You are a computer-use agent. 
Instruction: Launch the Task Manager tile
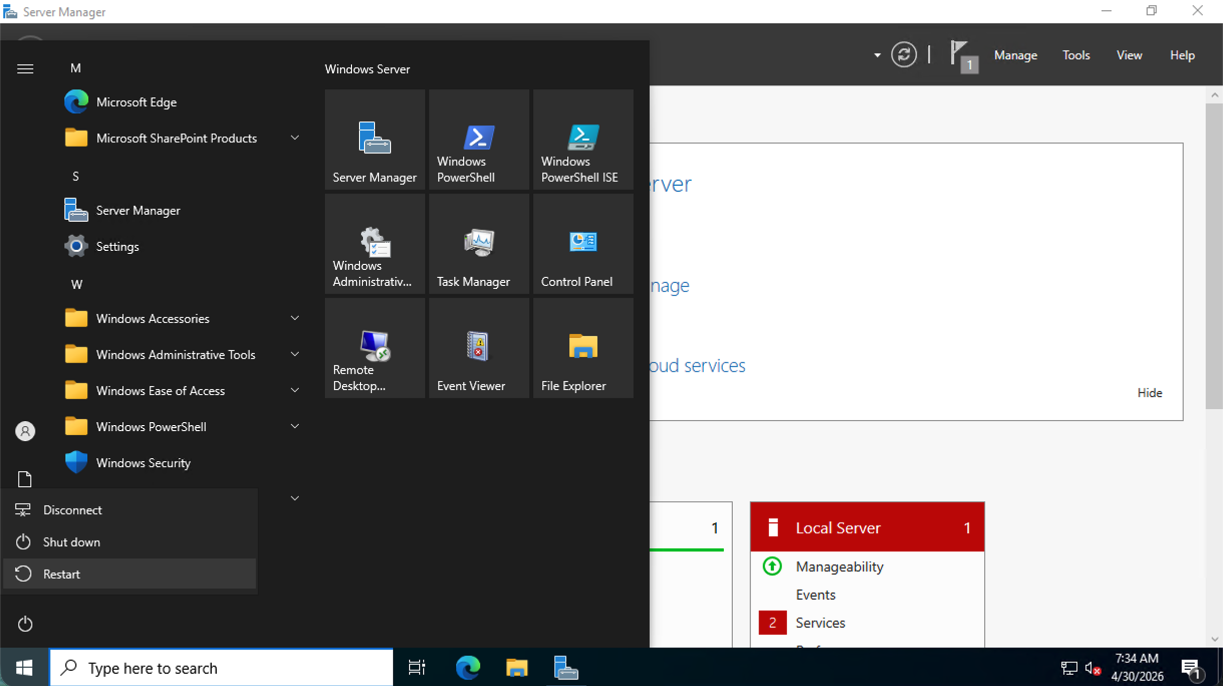pyautogui.click(x=479, y=244)
